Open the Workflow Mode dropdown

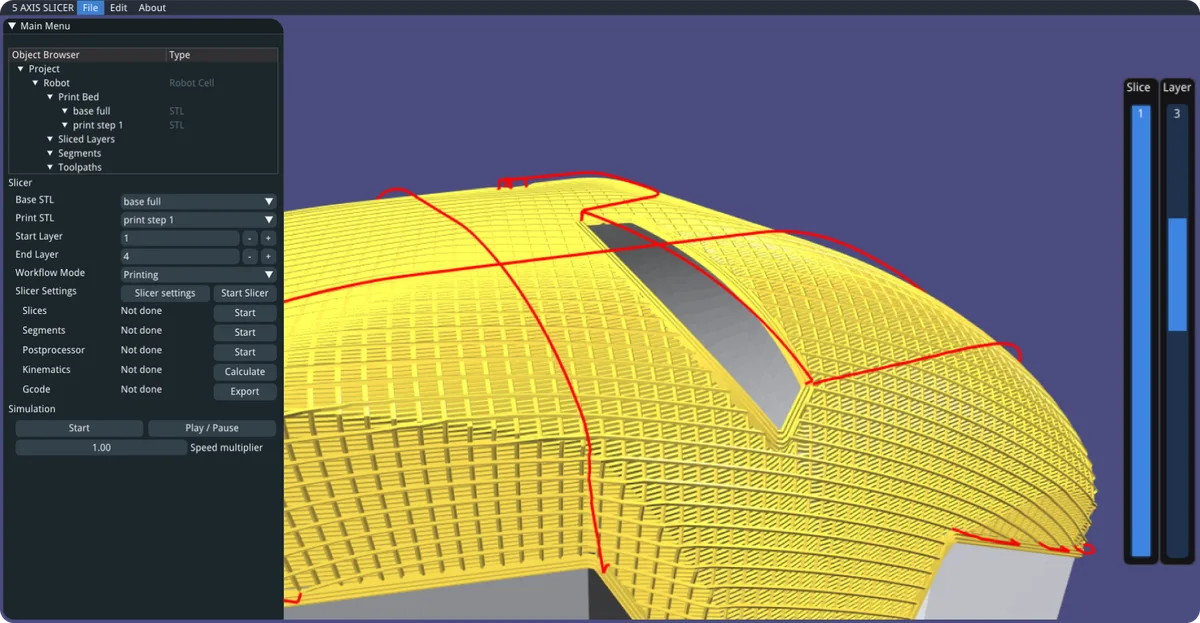(198, 274)
